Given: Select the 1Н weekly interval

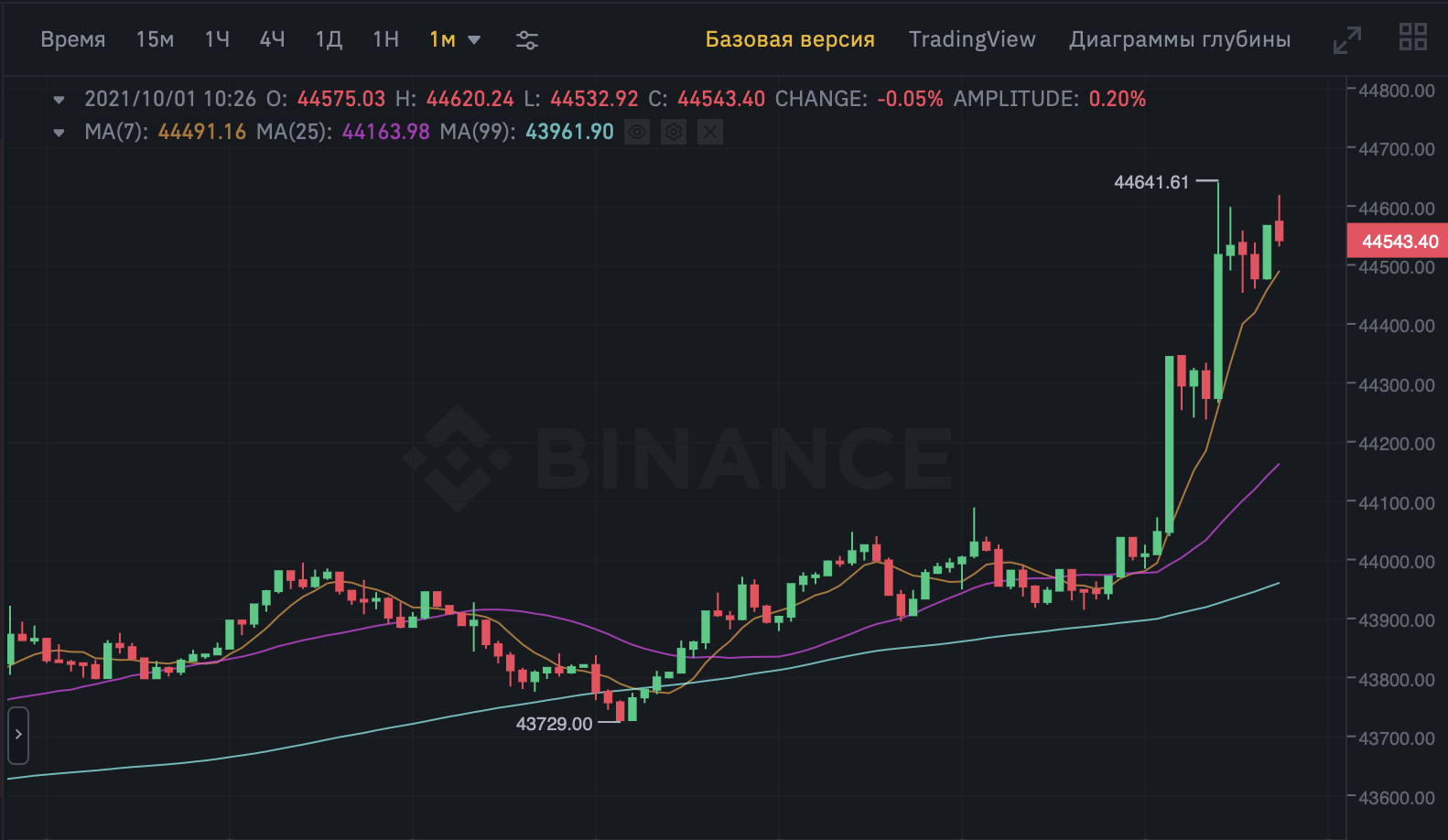Looking at the screenshot, I should (x=385, y=39).
